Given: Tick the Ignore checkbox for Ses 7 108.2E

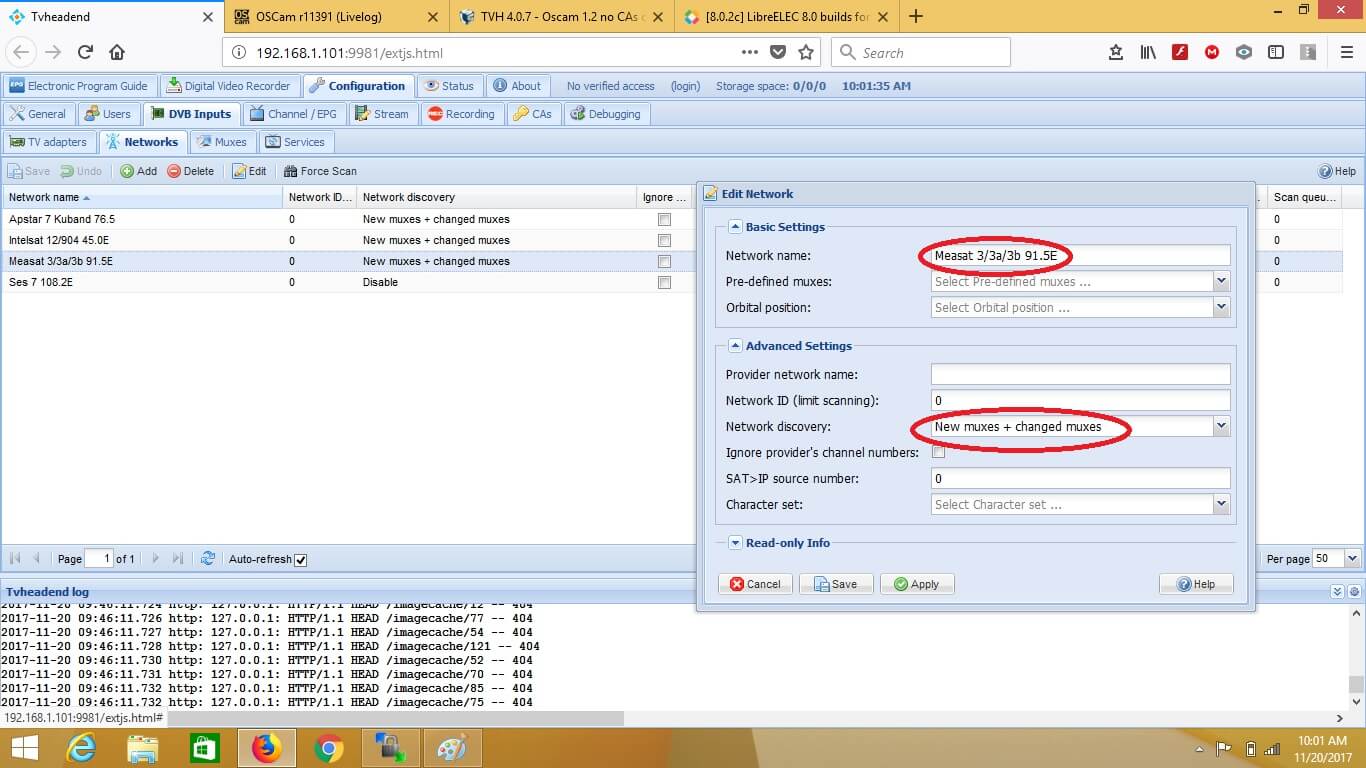Looking at the screenshot, I should [x=664, y=283].
